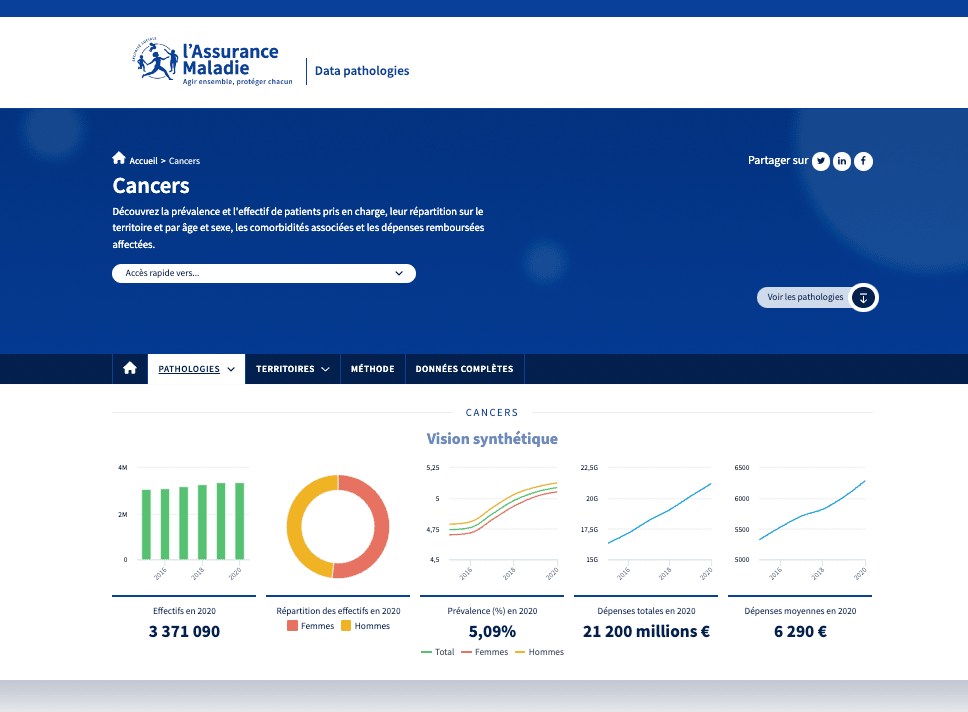Toggle the Femmes legend in donut chart
The height and width of the screenshot is (712, 968).
click(312, 626)
